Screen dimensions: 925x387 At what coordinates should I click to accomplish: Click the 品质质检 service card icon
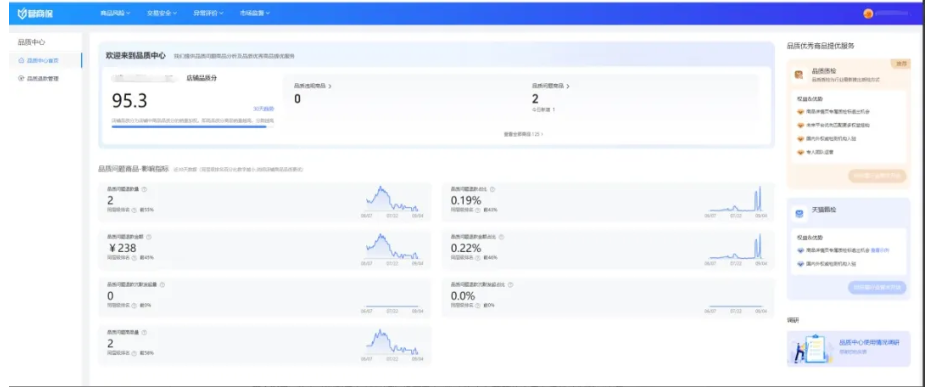pos(799,75)
